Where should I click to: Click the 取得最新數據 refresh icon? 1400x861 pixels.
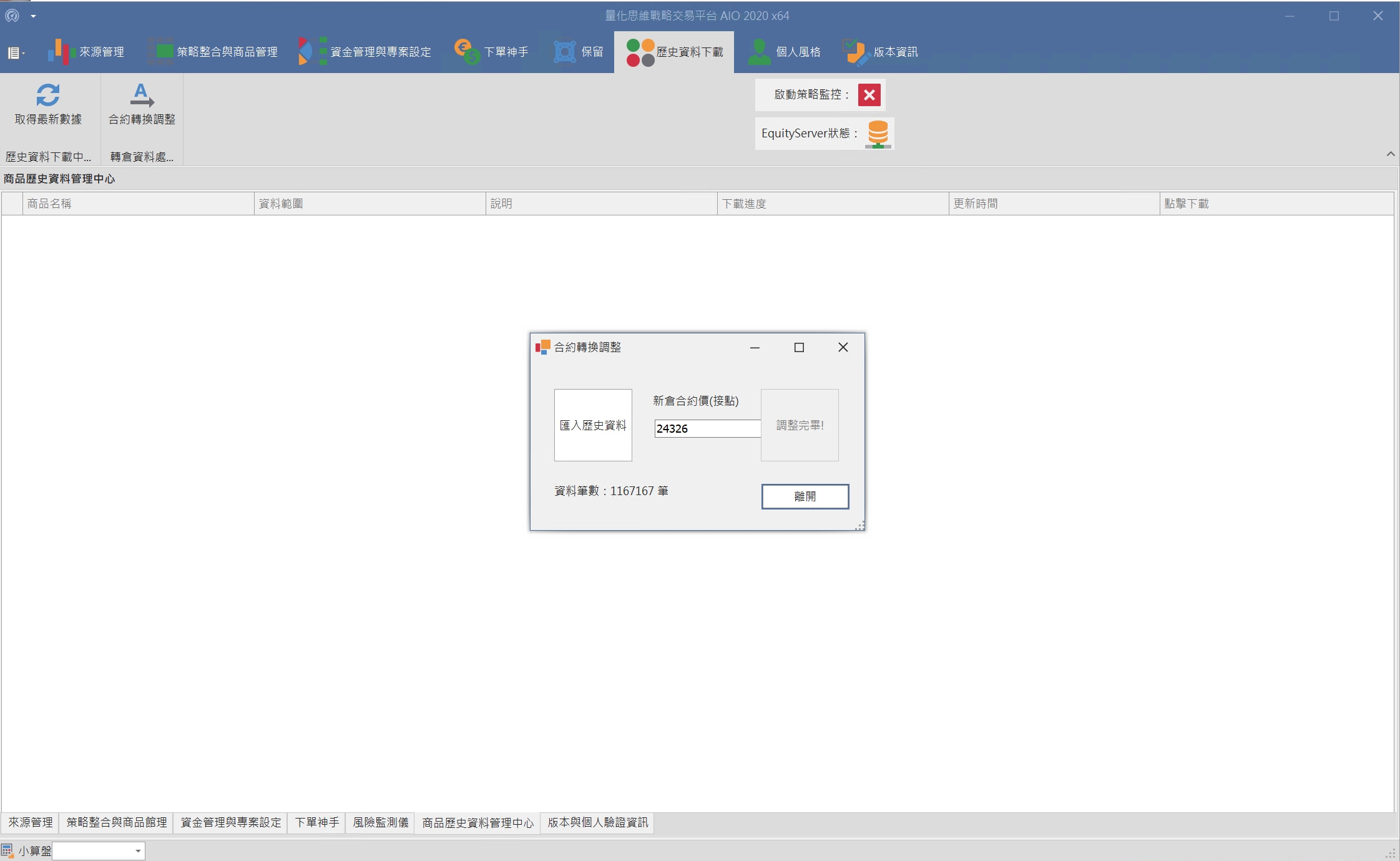pos(47,96)
